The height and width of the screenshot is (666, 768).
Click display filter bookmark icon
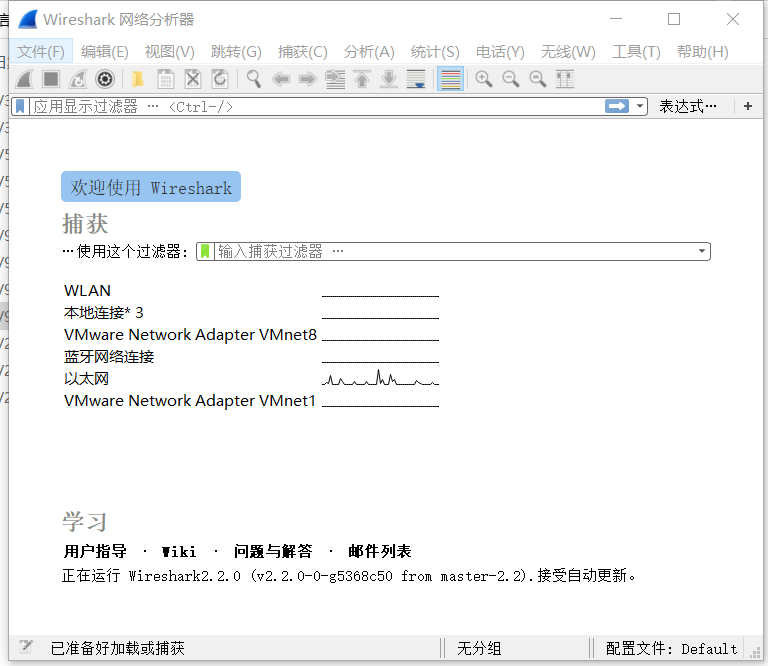pos(20,106)
